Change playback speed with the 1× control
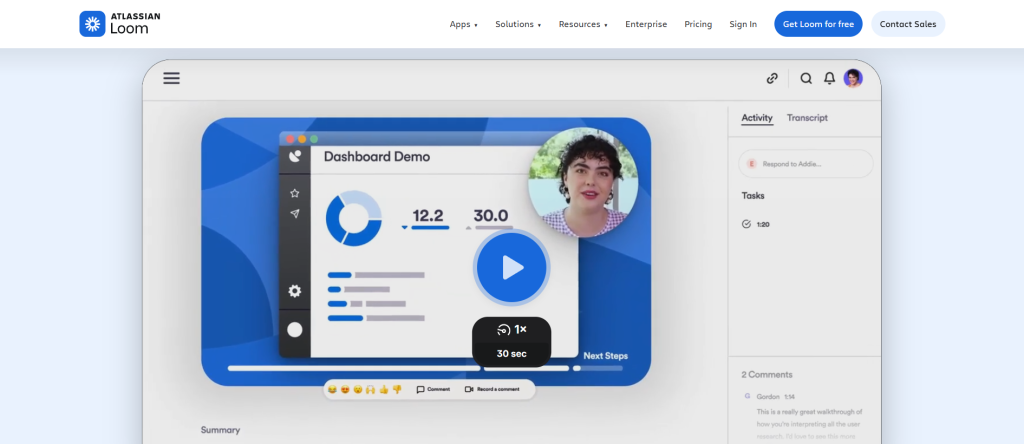 tap(511, 329)
